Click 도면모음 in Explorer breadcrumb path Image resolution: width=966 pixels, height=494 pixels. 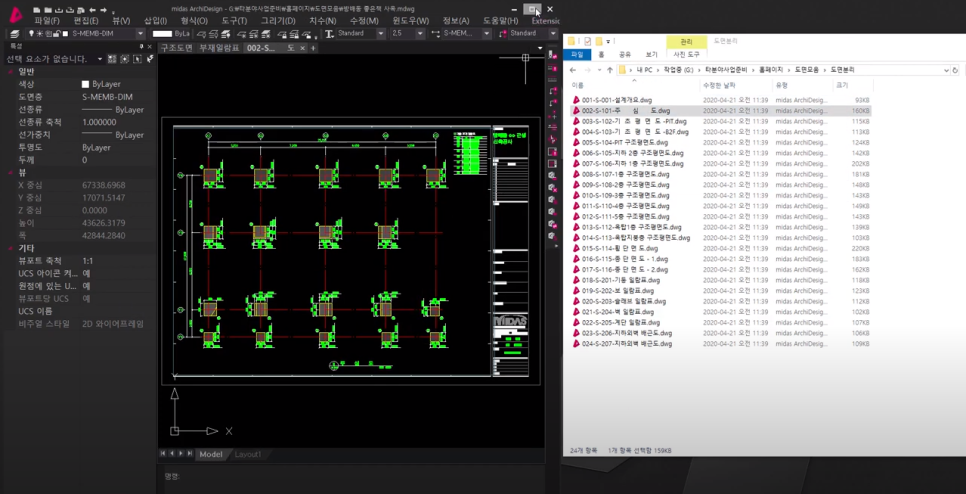click(x=807, y=70)
